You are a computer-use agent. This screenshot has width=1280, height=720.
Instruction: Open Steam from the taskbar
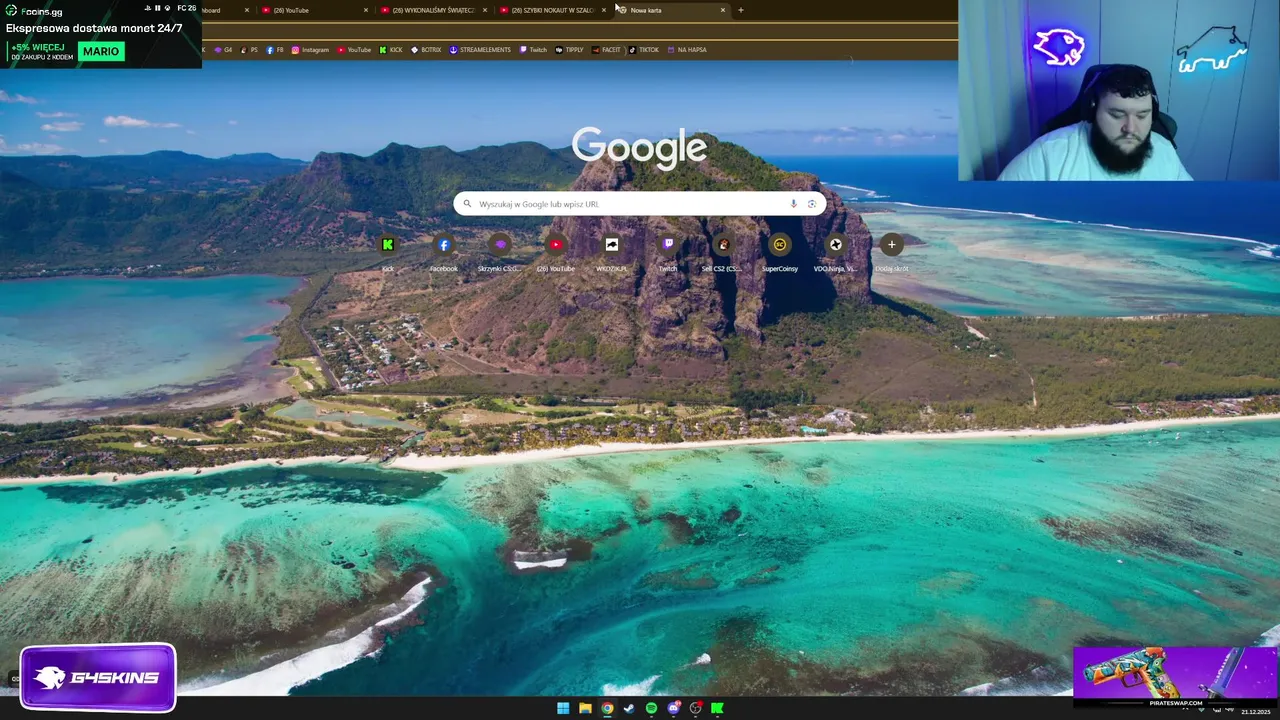(x=629, y=708)
